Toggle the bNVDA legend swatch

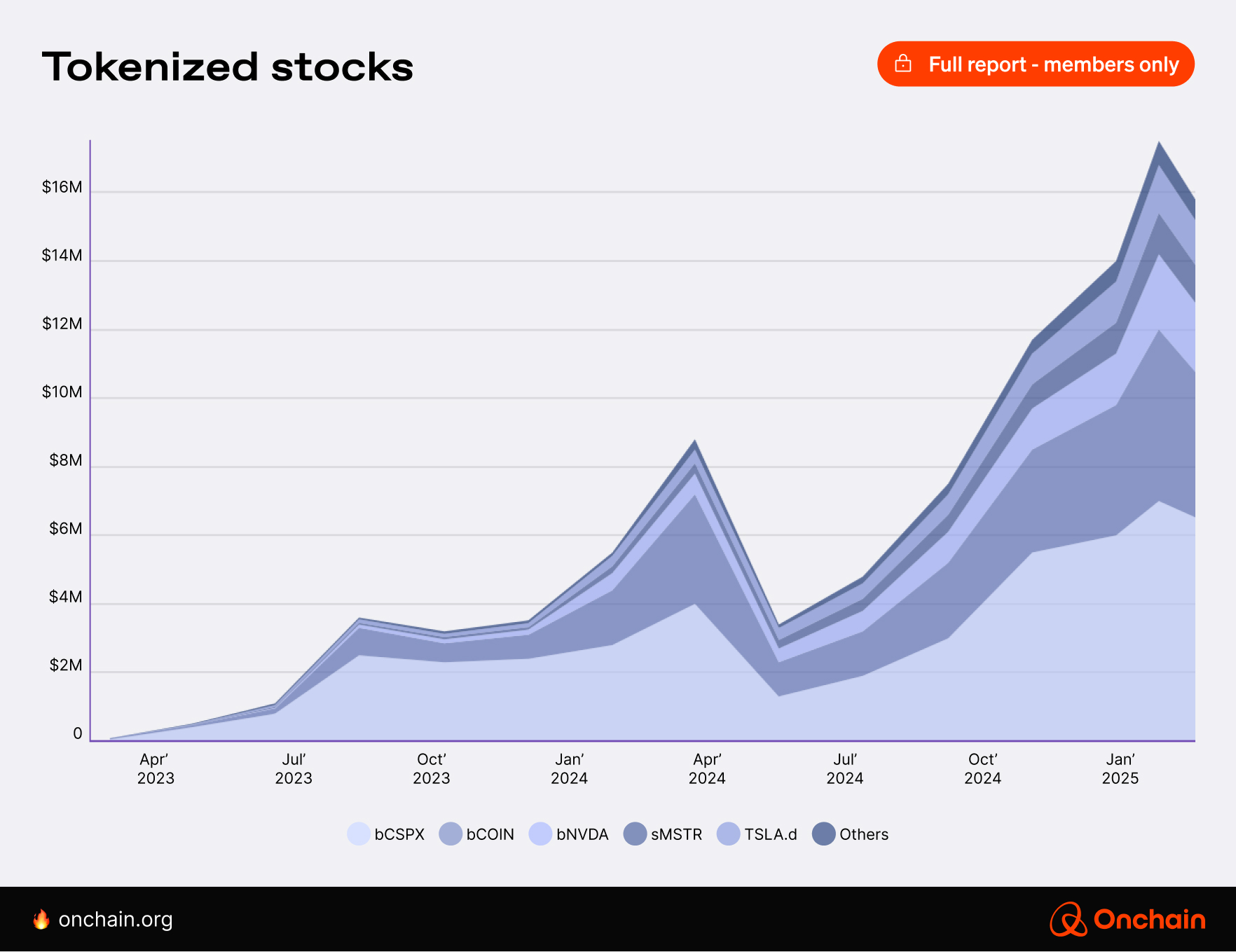(x=540, y=834)
